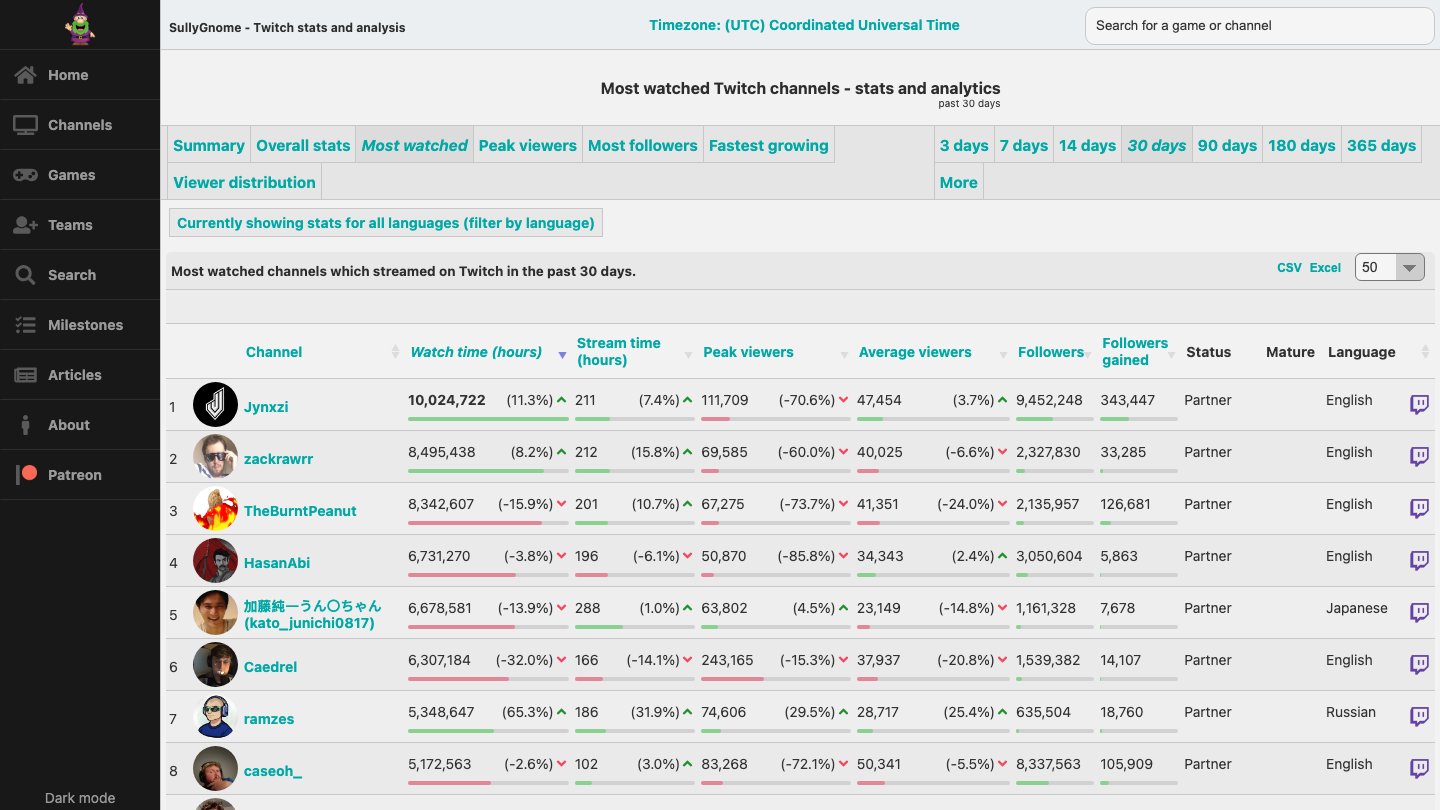Sort by Followers column arrow
Image resolution: width=1440 pixels, height=810 pixels.
tap(1089, 353)
